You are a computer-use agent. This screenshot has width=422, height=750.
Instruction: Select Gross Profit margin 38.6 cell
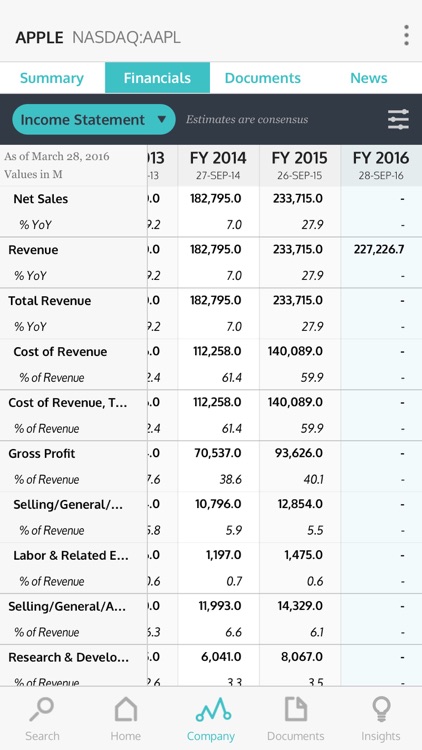click(x=231, y=479)
